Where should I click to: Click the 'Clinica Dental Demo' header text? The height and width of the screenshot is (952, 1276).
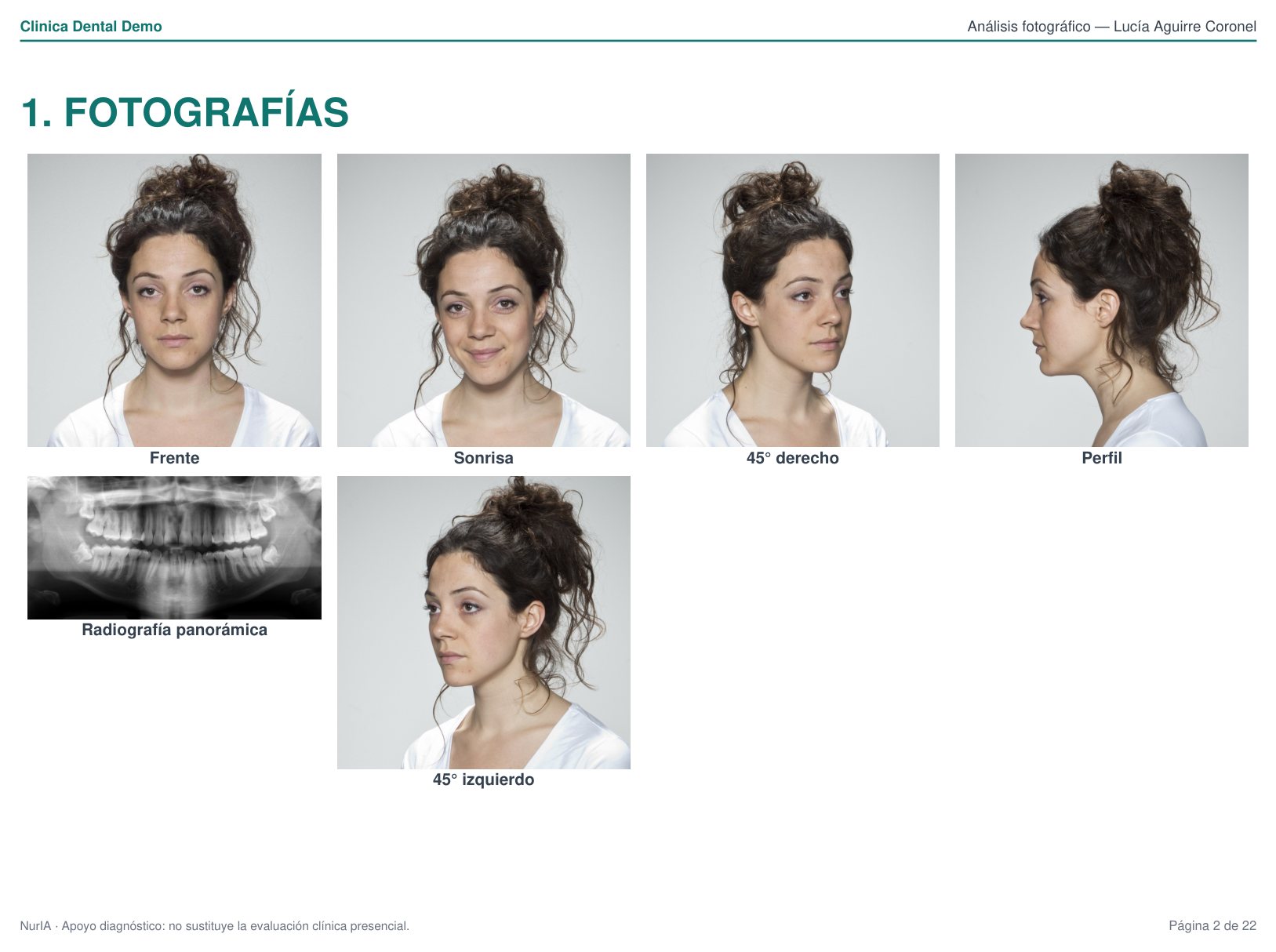pos(91,26)
